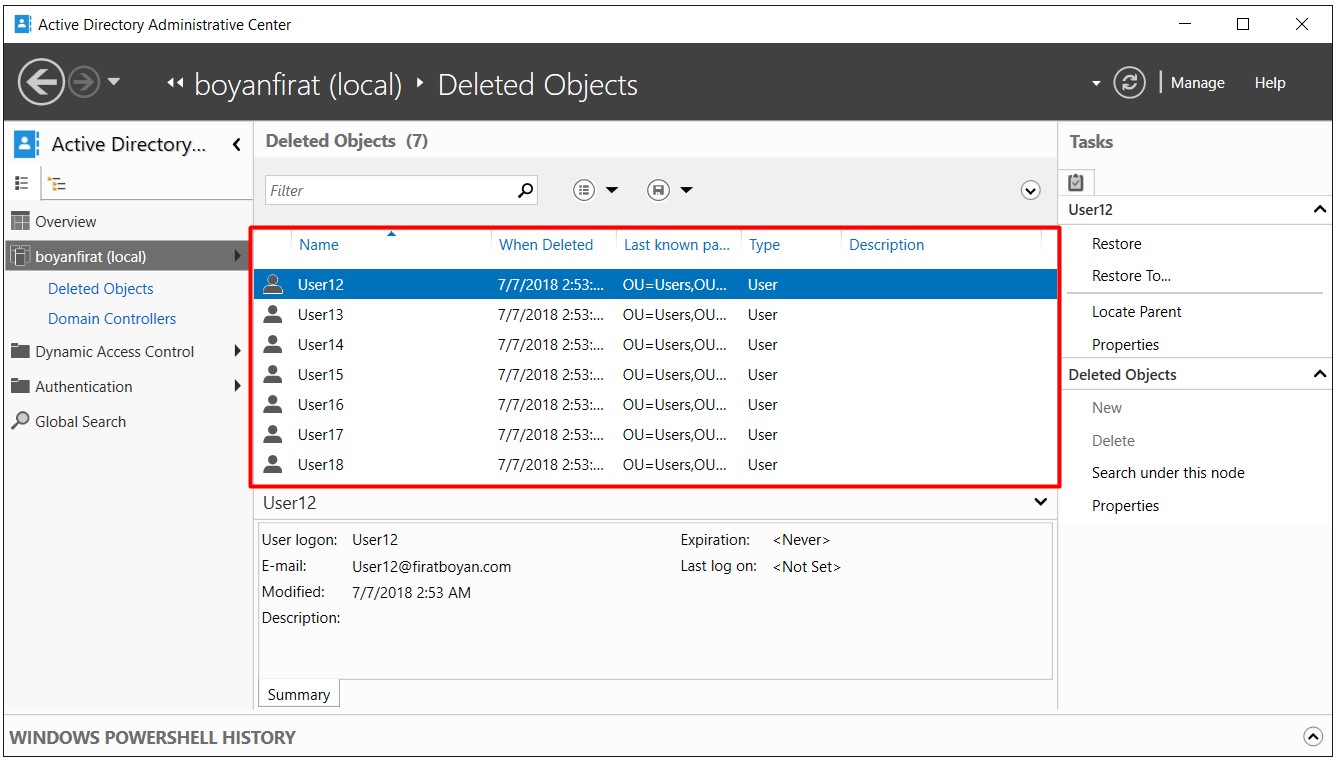This screenshot has width=1339, height=760.
Task: Click the User12@firatboyan.com email value
Action: click(432, 567)
